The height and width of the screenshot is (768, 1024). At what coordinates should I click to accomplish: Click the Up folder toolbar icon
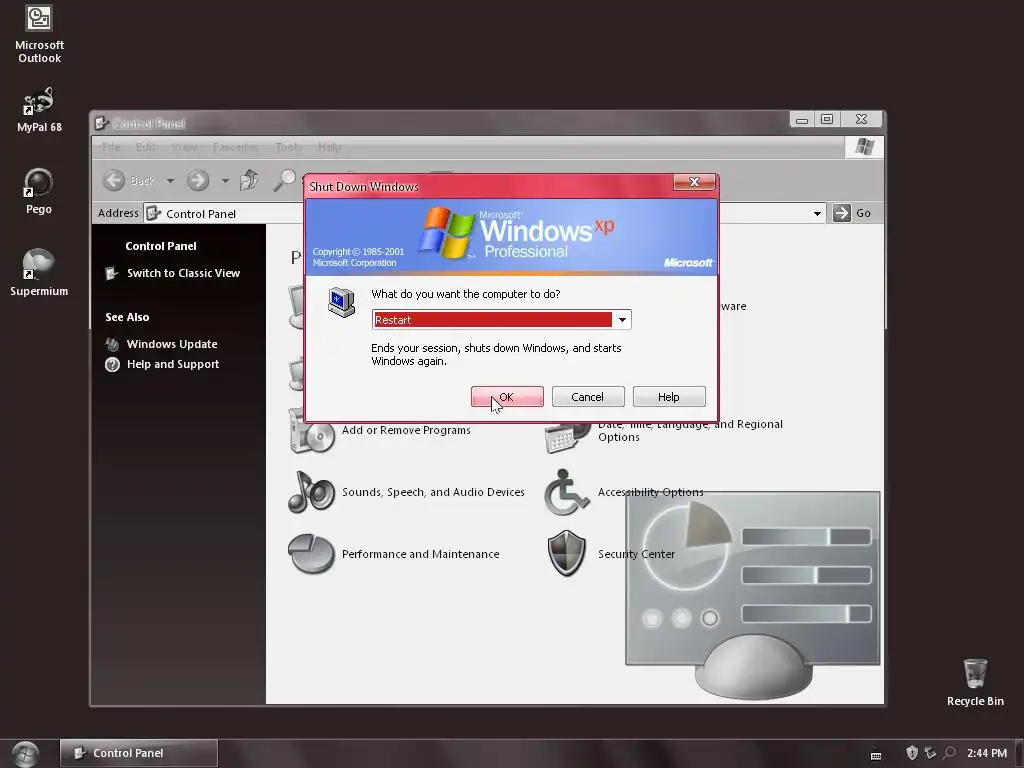pyautogui.click(x=249, y=180)
